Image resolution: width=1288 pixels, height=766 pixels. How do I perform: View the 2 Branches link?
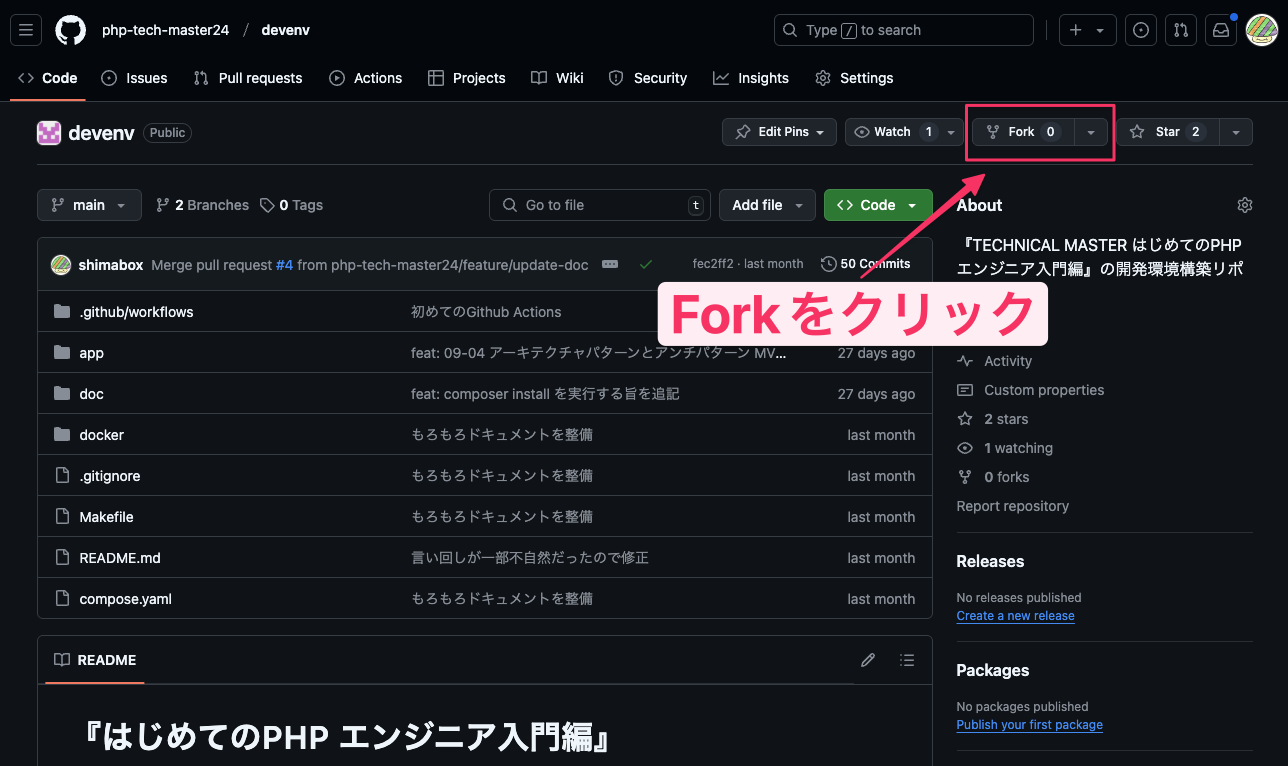pyautogui.click(x=203, y=205)
